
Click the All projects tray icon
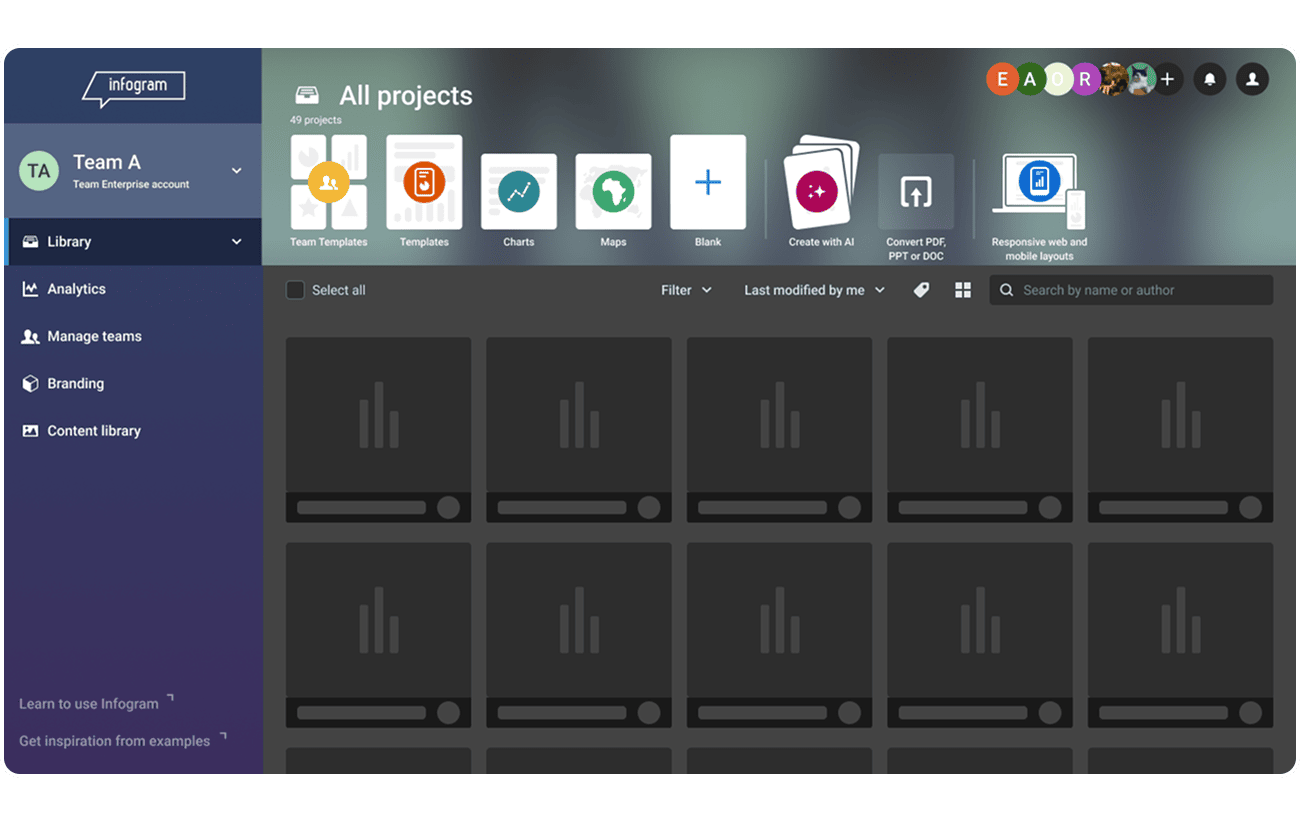(307, 96)
